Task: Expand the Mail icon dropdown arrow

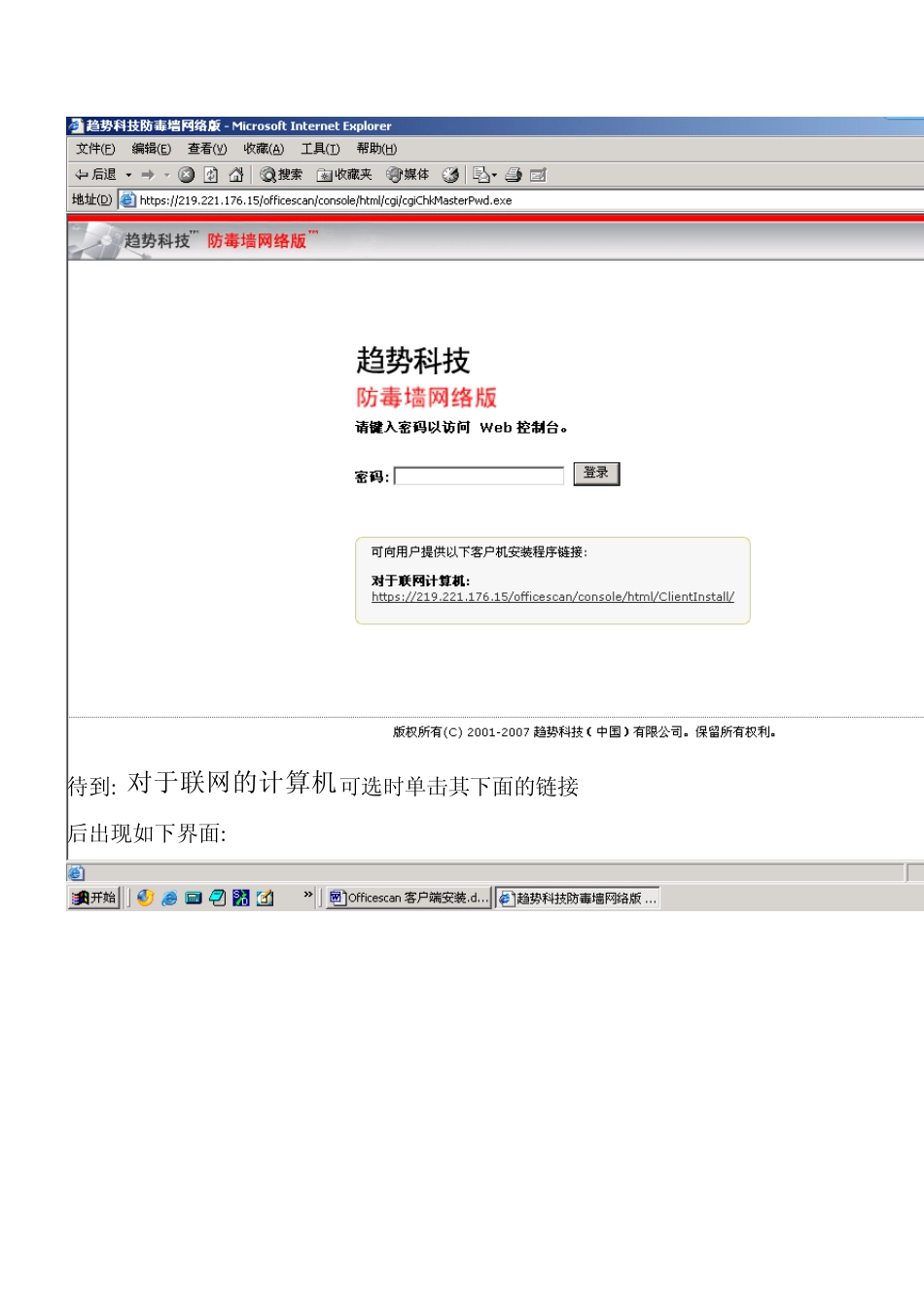Action: pos(494,175)
